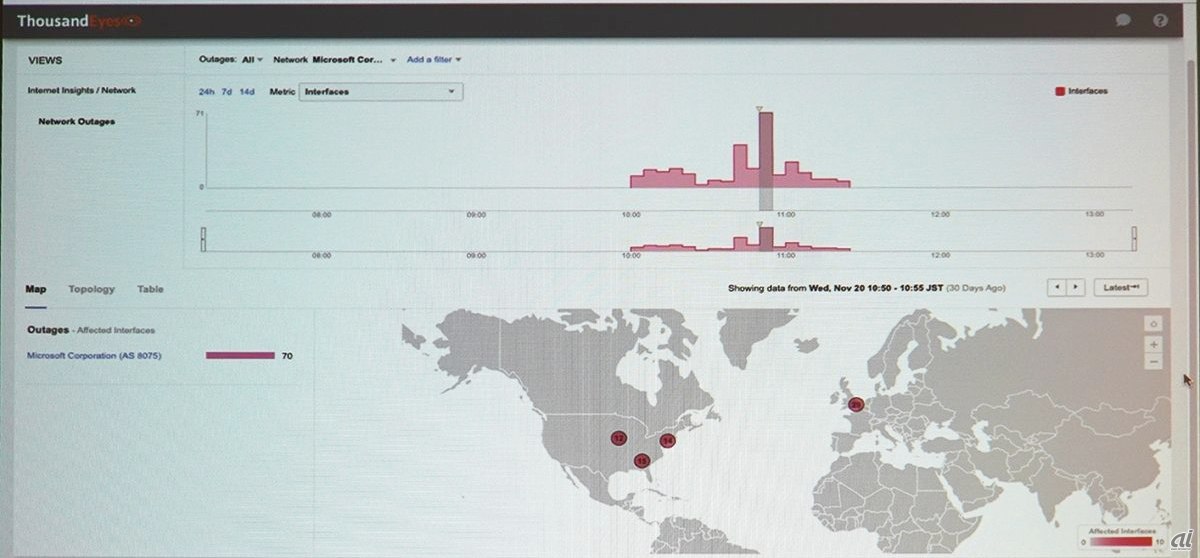Reset map view with home icon
The width and height of the screenshot is (1200, 558).
1154,323
